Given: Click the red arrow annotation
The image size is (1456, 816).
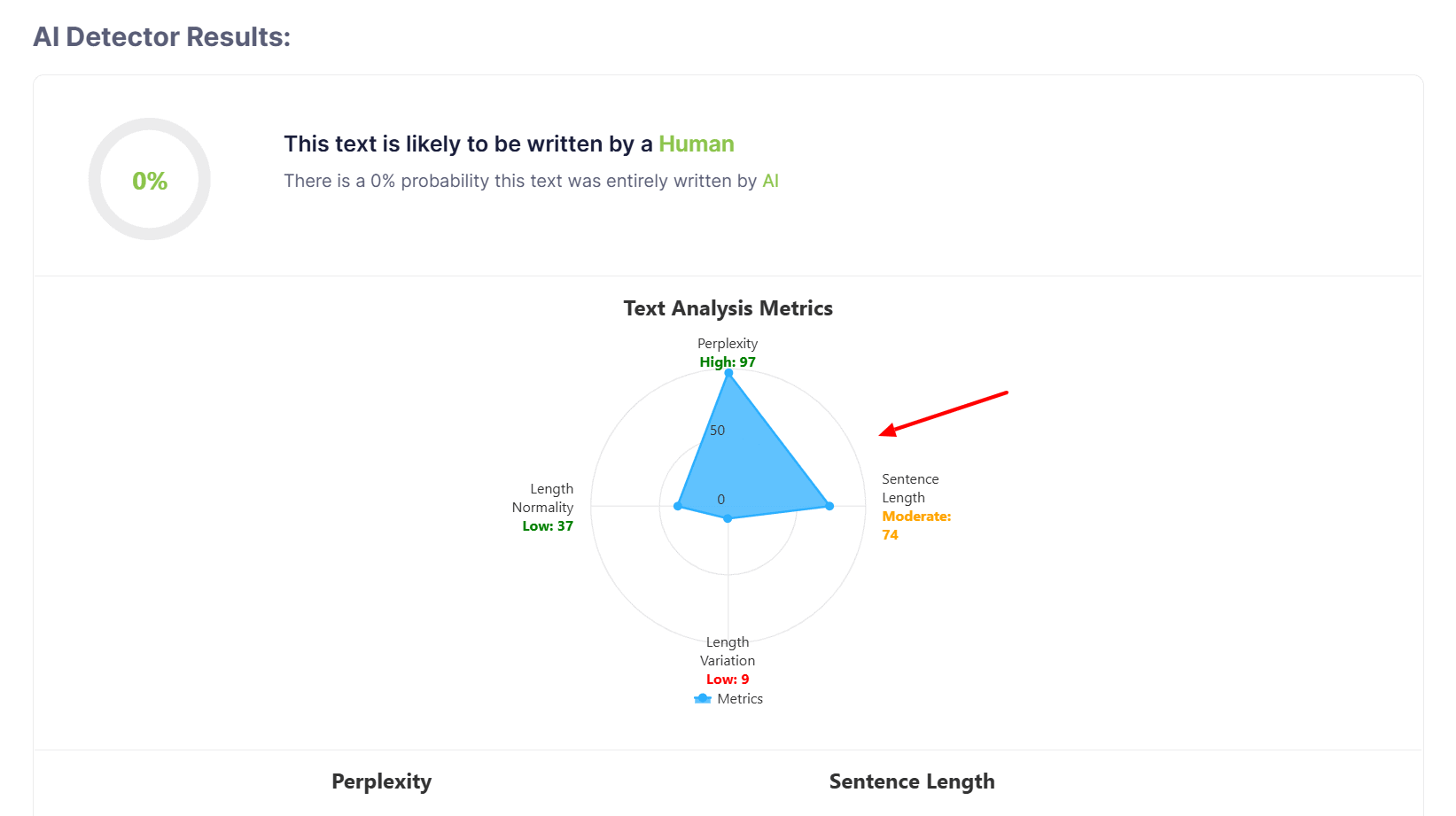Looking at the screenshot, I should (x=943, y=414).
